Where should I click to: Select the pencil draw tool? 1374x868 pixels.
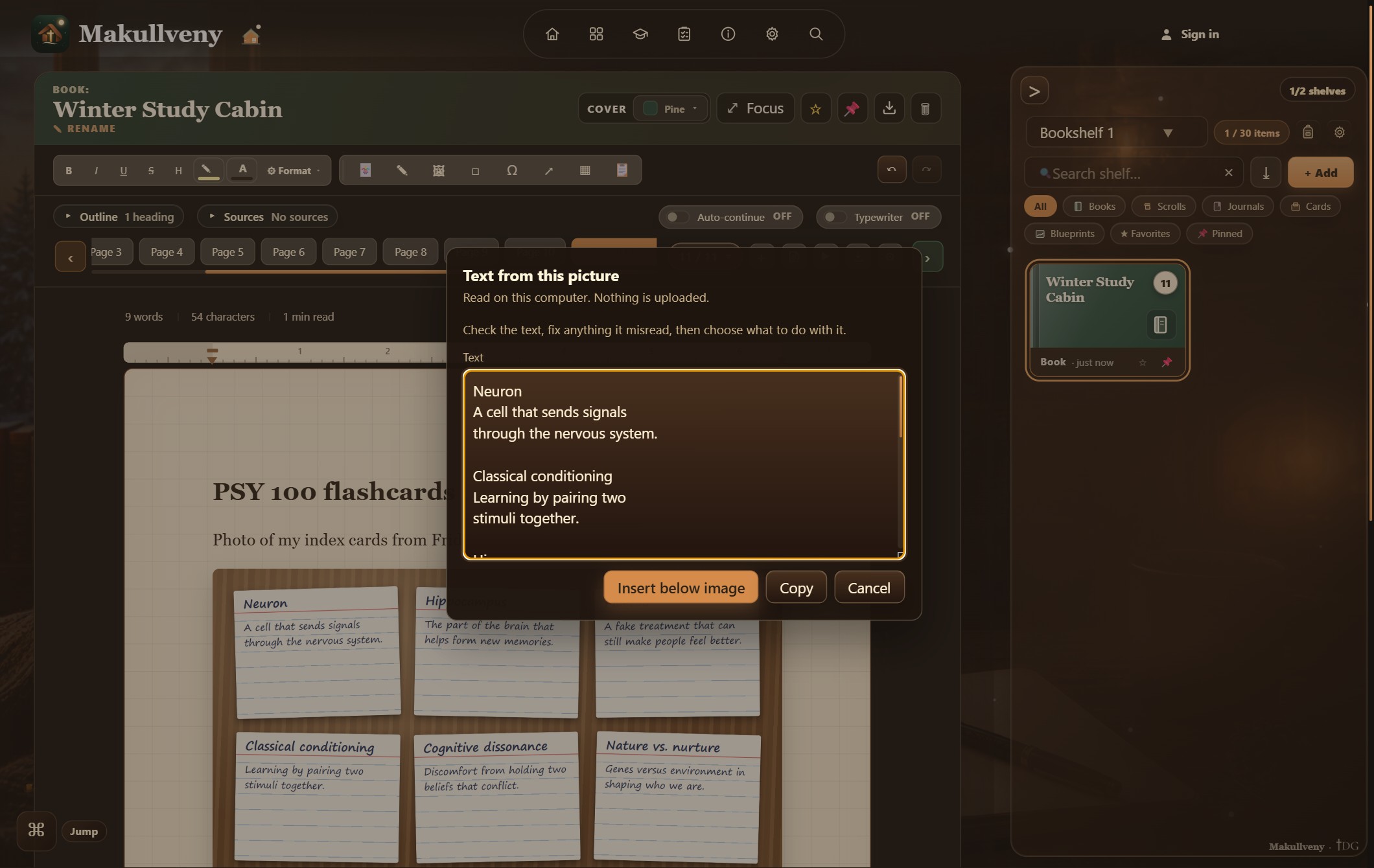pos(402,170)
